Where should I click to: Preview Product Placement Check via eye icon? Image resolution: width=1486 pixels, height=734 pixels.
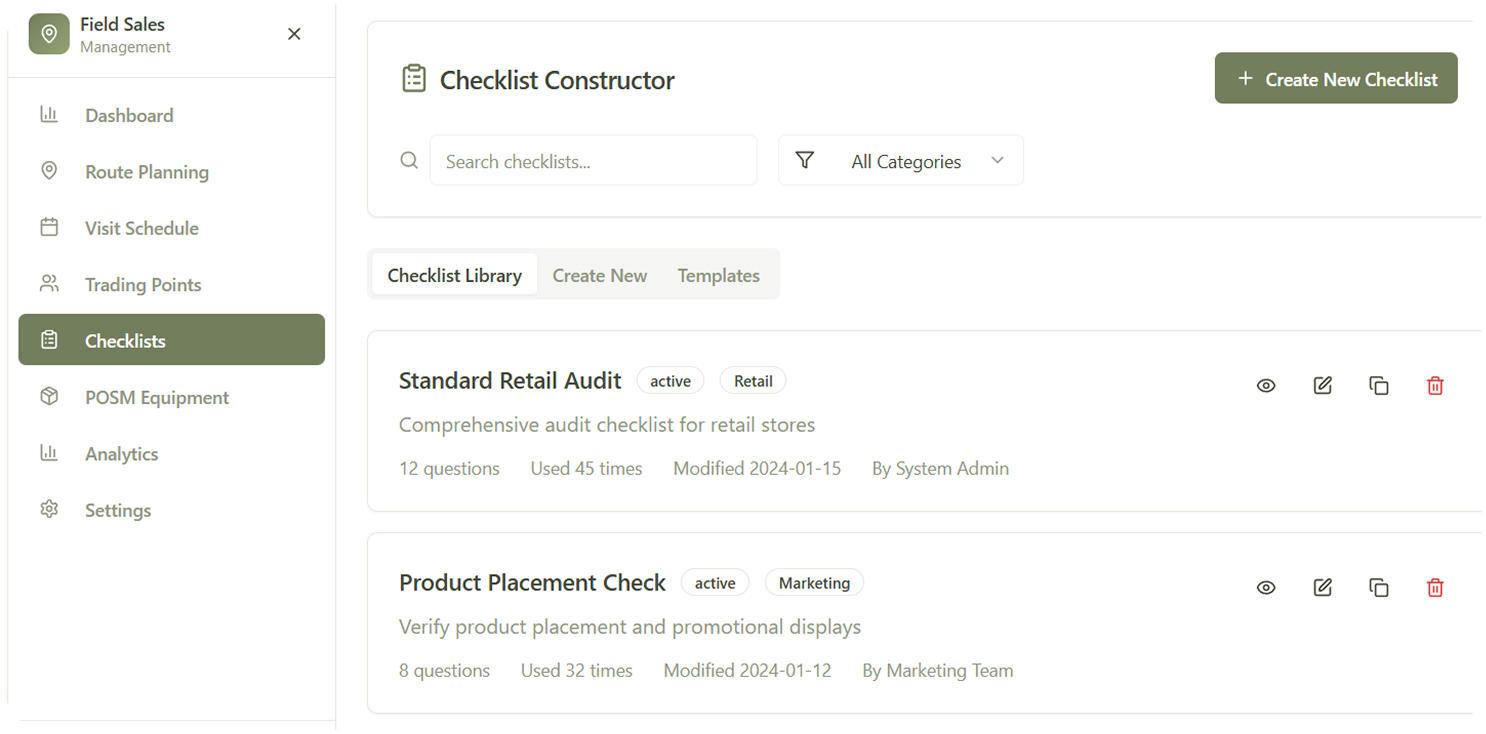tap(1266, 587)
